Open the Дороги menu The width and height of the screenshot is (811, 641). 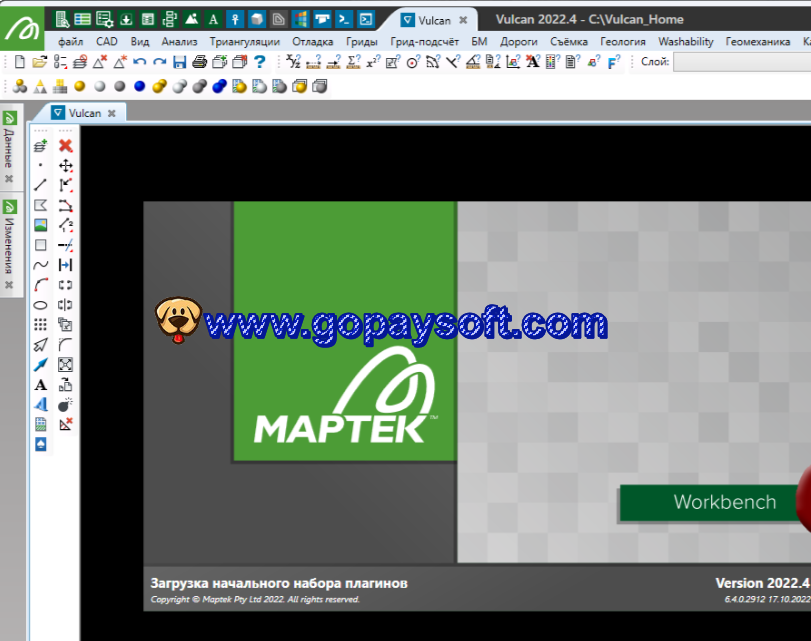tap(519, 42)
